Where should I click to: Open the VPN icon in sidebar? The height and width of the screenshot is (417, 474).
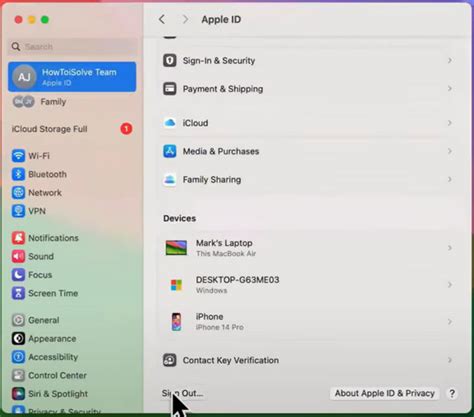point(18,211)
